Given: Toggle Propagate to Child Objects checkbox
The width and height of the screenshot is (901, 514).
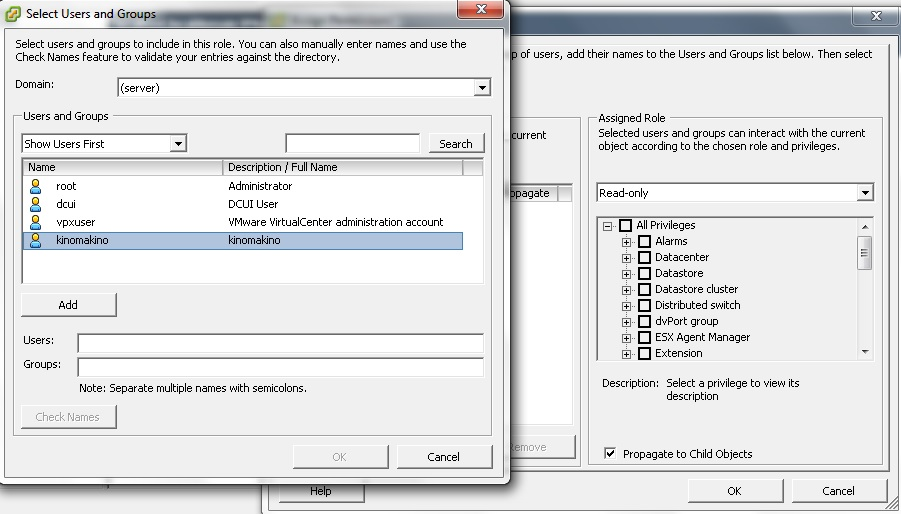Looking at the screenshot, I should pyautogui.click(x=610, y=454).
